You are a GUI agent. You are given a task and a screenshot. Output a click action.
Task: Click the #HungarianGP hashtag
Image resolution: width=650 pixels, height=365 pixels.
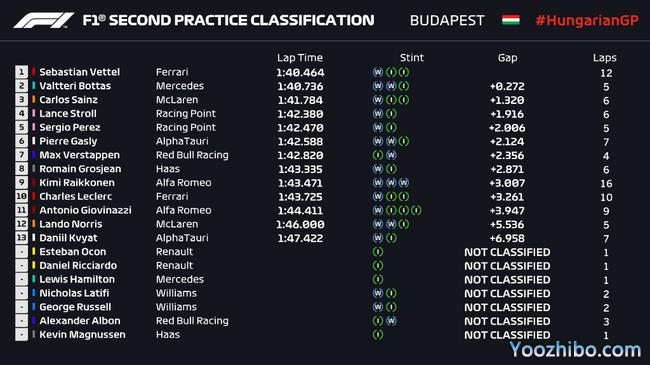pyautogui.click(x=587, y=20)
